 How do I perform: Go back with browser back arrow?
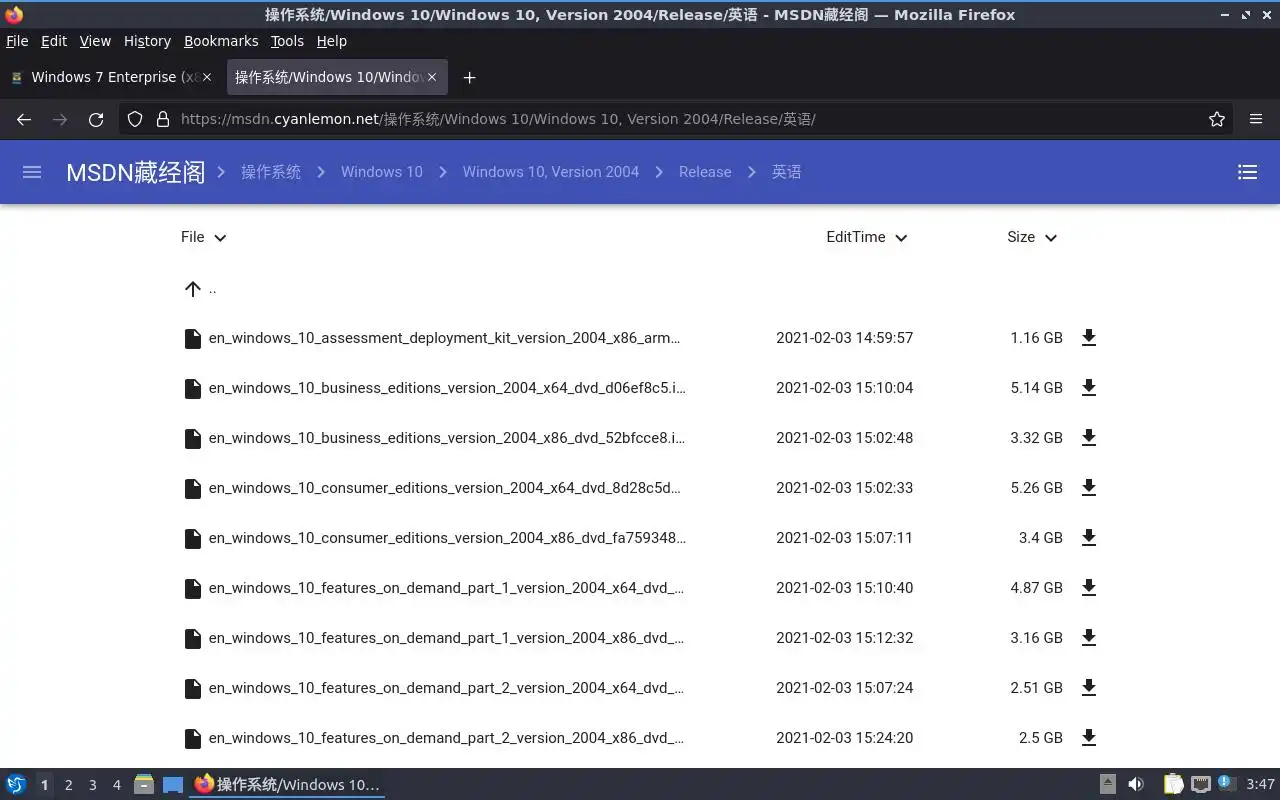point(24,119)
